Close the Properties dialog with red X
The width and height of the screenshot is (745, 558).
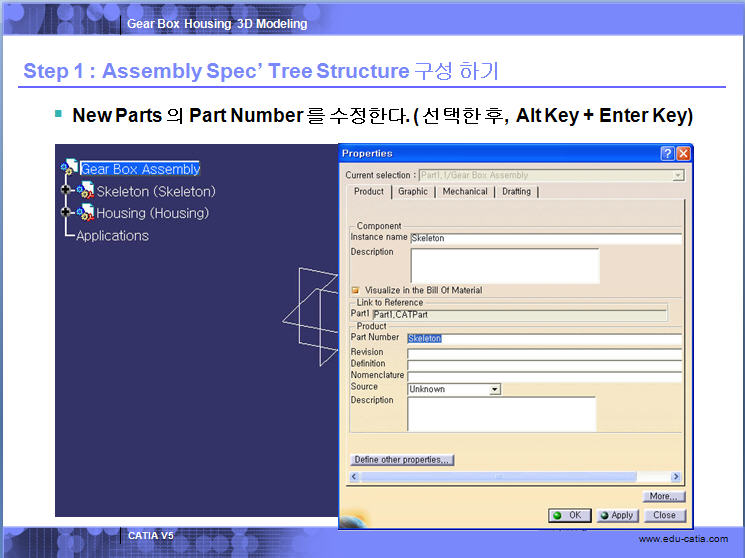click(x=683, y=154)
